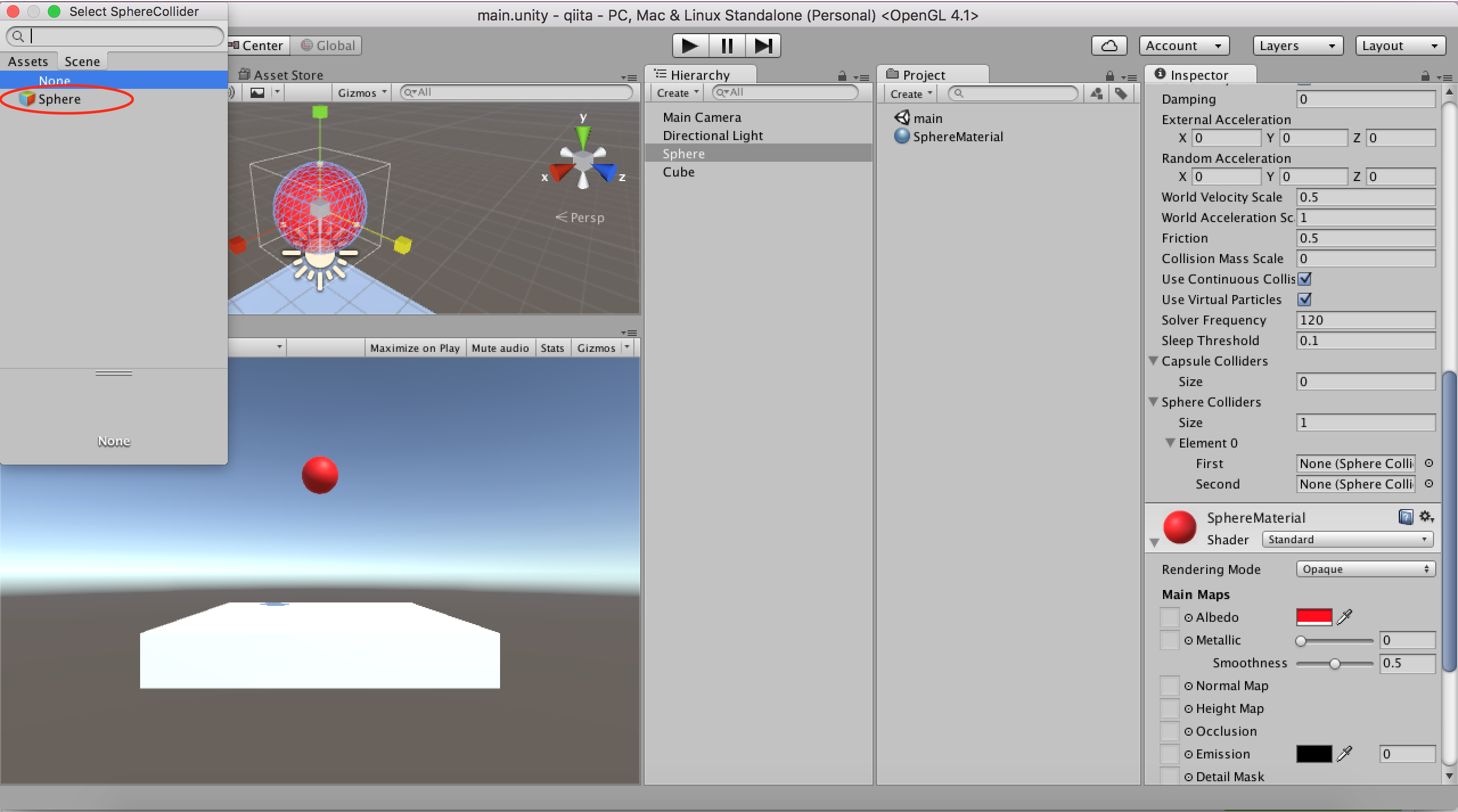The width and height of the screenshot is (1458, 812).
Task: Open the Layers dropdown
Action: point(1297,45)
